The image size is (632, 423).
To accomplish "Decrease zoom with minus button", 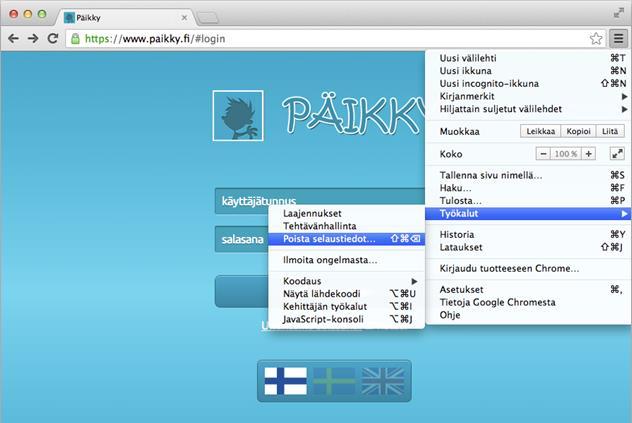I will coord(543,154).
